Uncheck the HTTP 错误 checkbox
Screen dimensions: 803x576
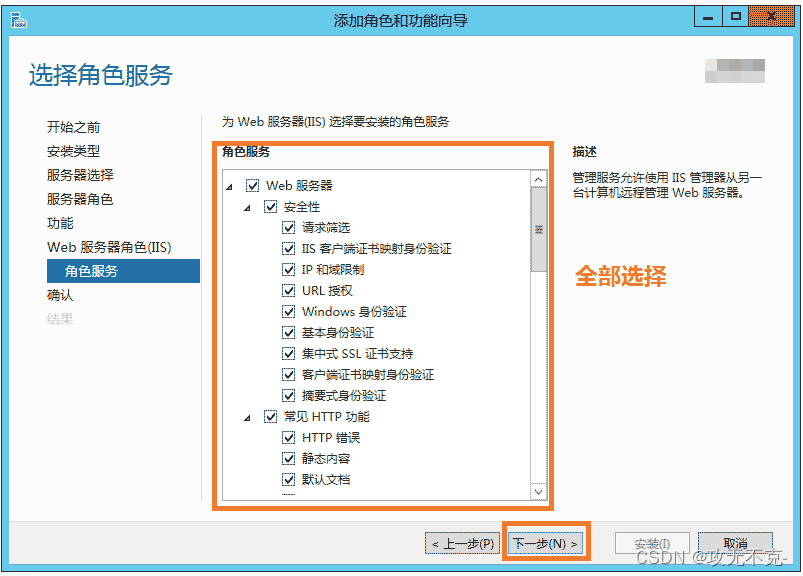(x=289, y=437)
